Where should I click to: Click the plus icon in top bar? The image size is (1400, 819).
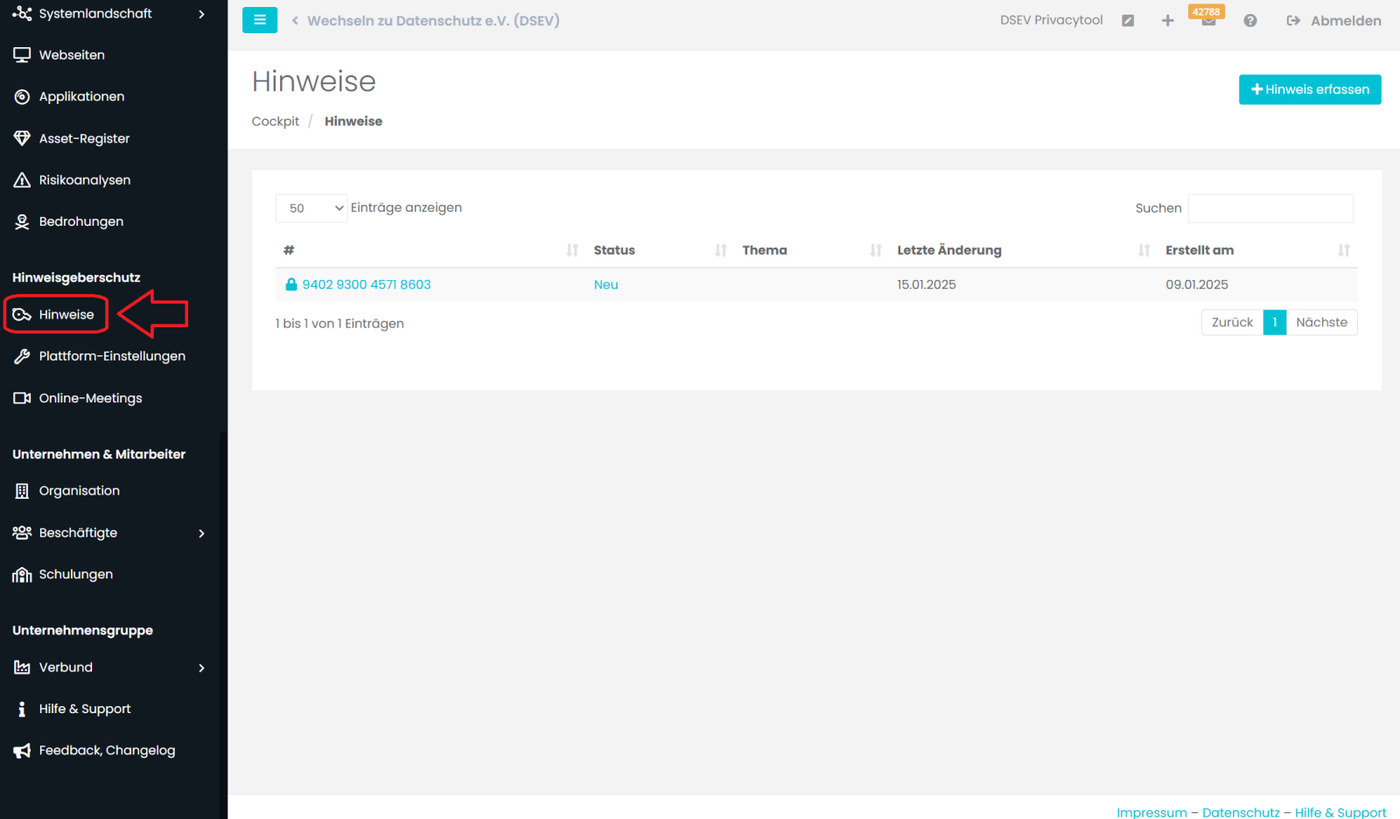point(1167,21)
